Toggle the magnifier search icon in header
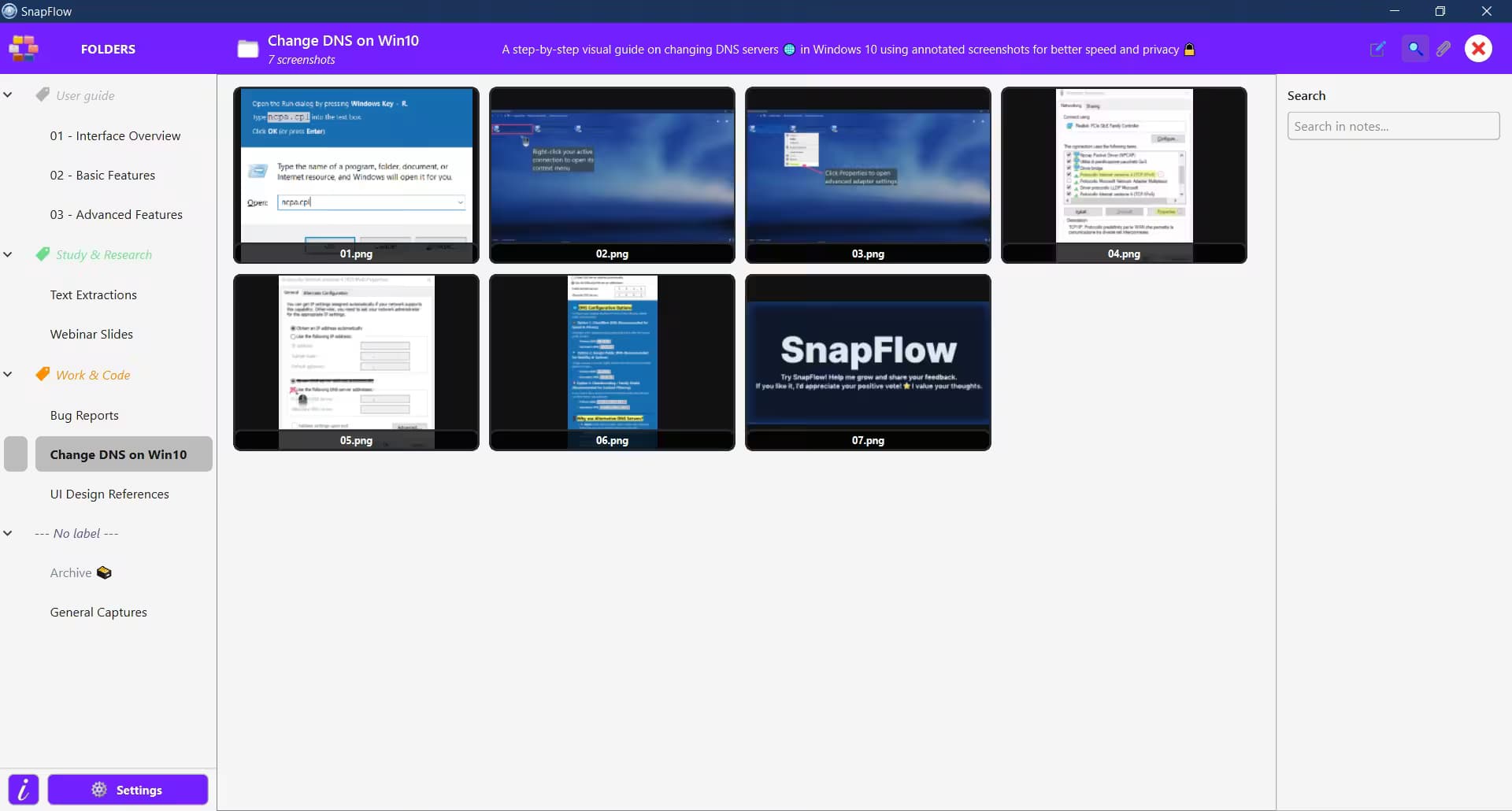Image resolution: width=1512 pixels, height=811 pixels. [x=1415, y=49]
